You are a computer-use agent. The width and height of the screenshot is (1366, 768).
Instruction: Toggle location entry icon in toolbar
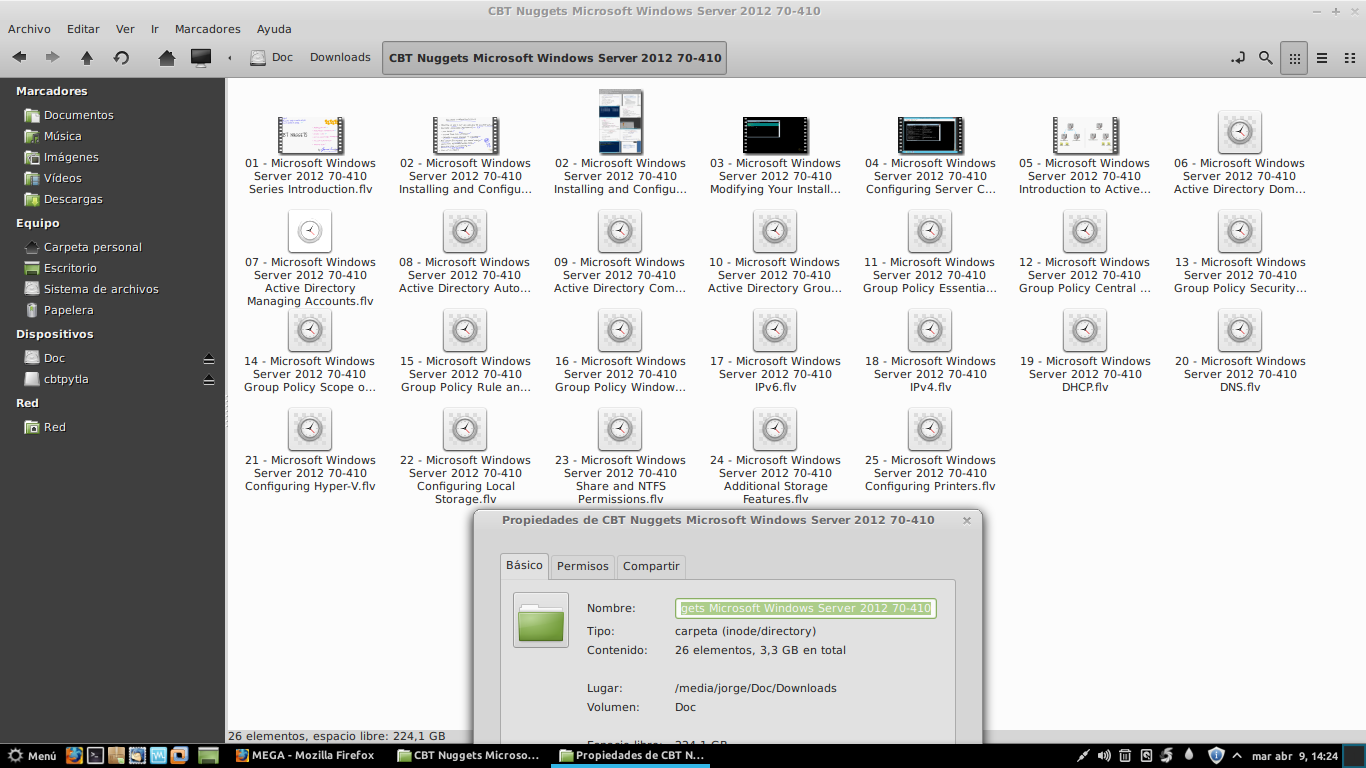click(1238, 58)
